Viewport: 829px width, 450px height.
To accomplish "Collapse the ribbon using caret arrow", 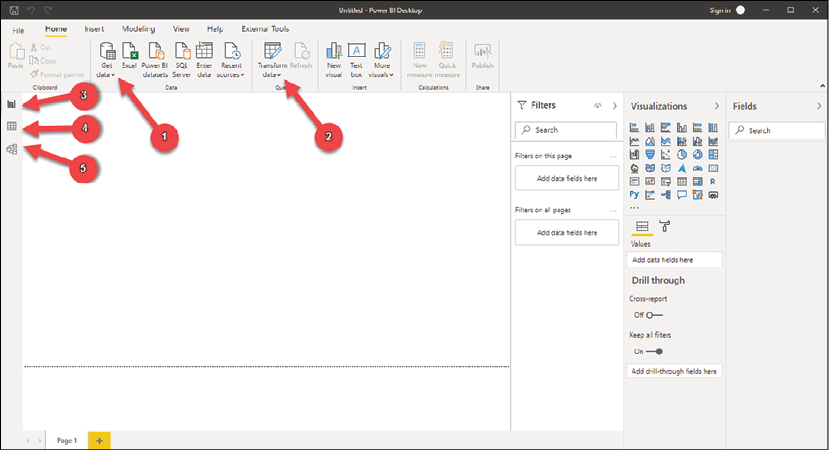I will tap(822, 86).
